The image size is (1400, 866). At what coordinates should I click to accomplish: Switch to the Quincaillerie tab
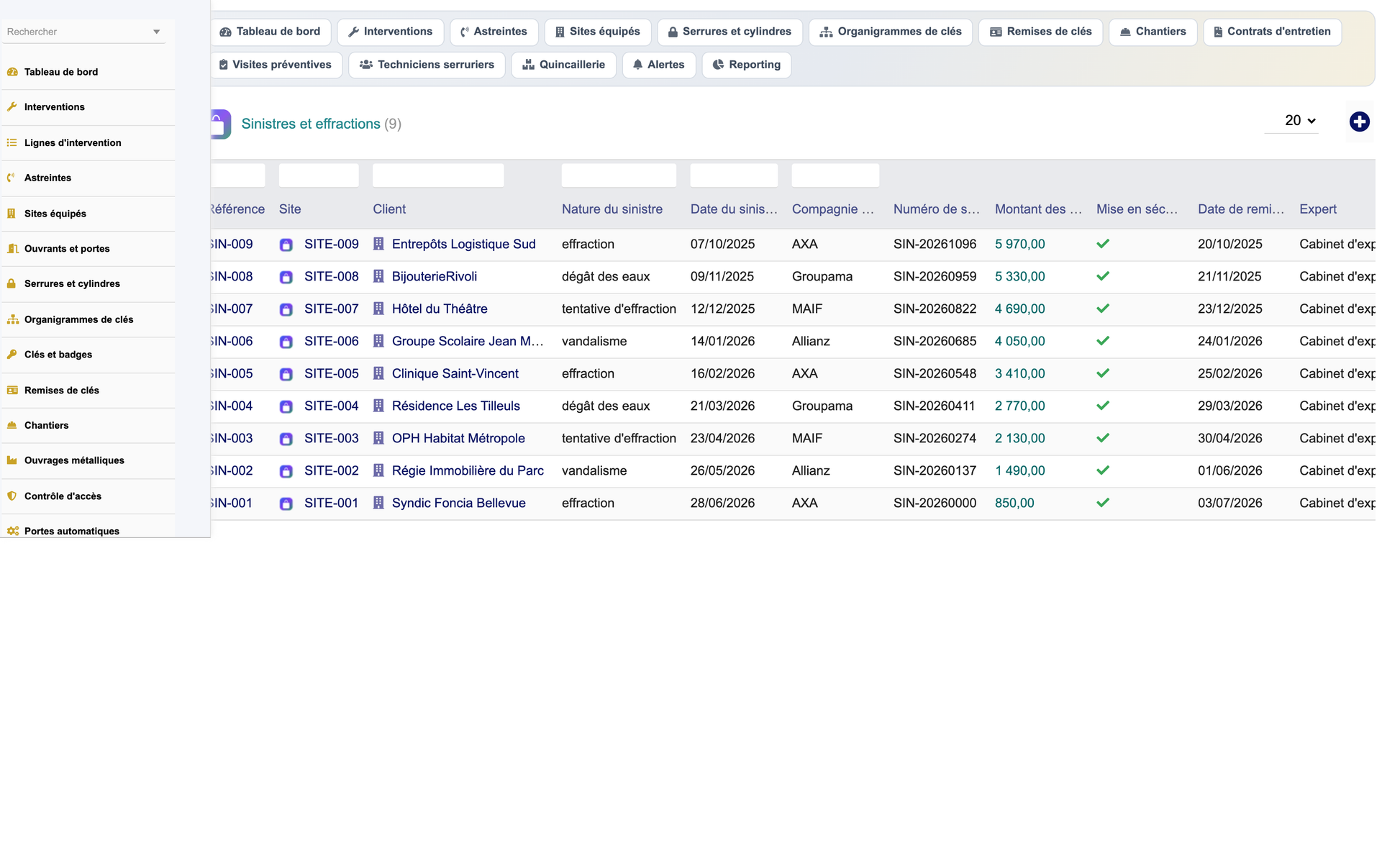[x=563, y=65]
